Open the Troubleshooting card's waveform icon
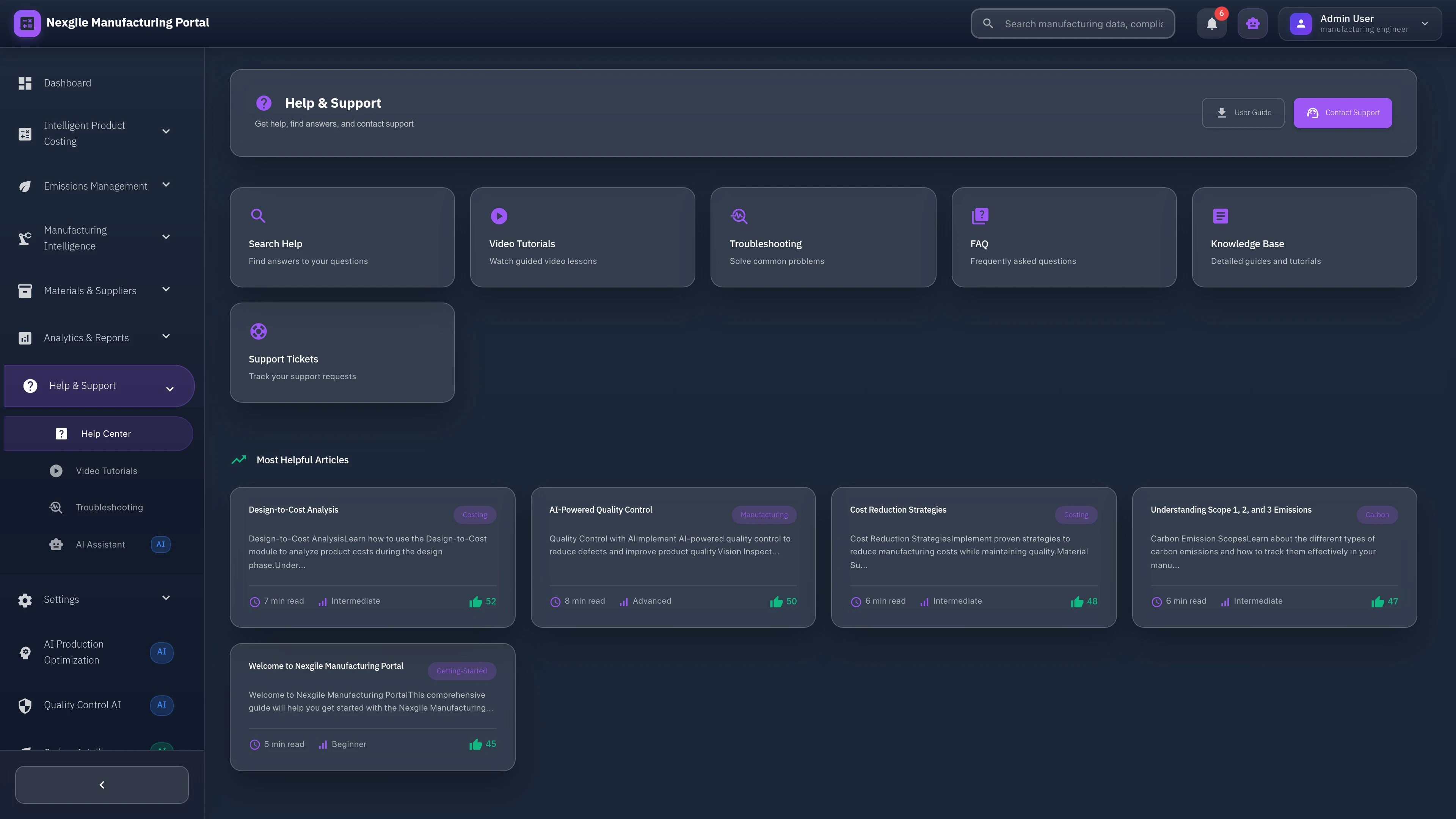Image resolution: width=1456 pixels, height=819 pixels. click(x=739, y=216)
